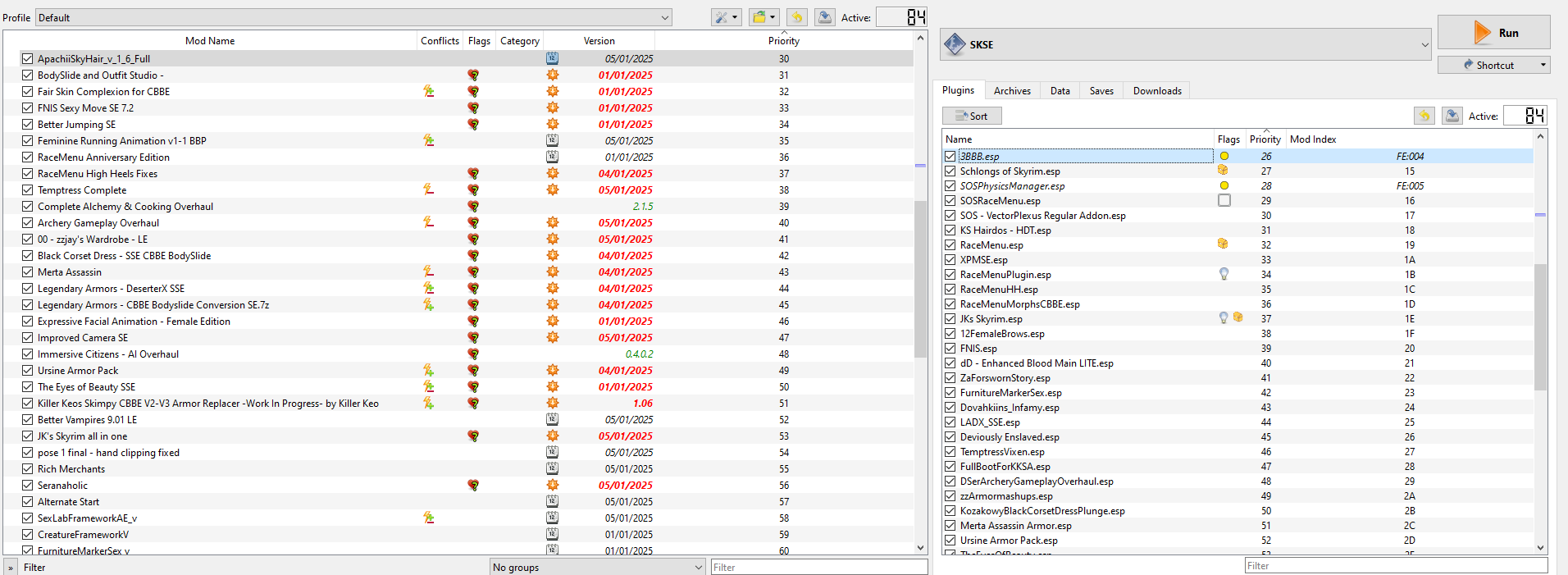Uncheck the XPMSE.esp plugin

pyautogui.click(x=950, y=259)
